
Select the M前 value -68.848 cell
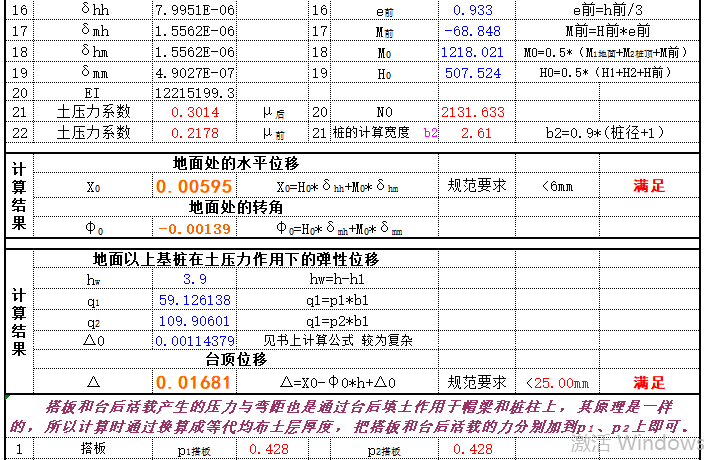pos(476,31)
